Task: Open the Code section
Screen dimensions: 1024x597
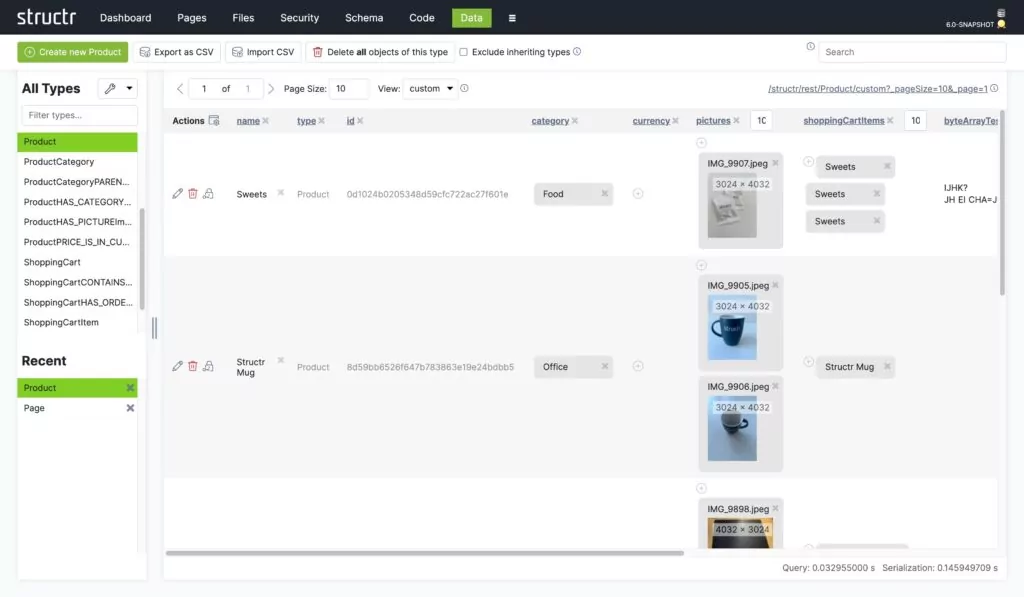Action: point(422,18)
